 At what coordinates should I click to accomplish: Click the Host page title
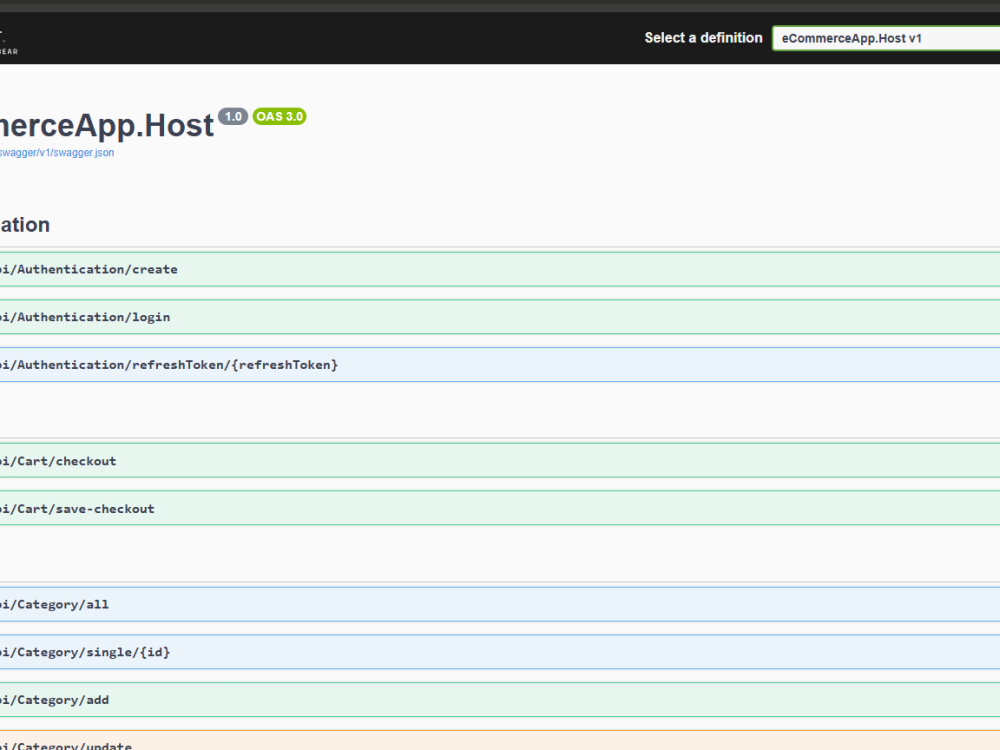point(107,126)
